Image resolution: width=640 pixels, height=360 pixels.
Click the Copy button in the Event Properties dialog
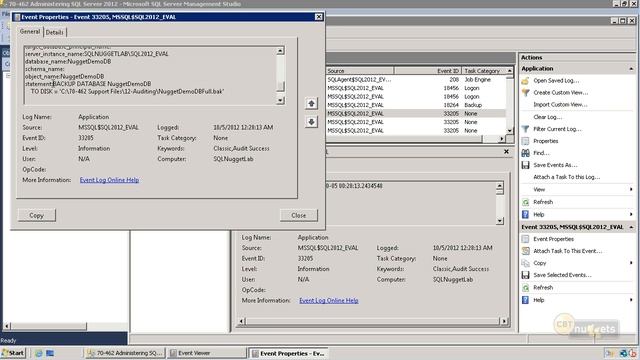pos(36,215)
